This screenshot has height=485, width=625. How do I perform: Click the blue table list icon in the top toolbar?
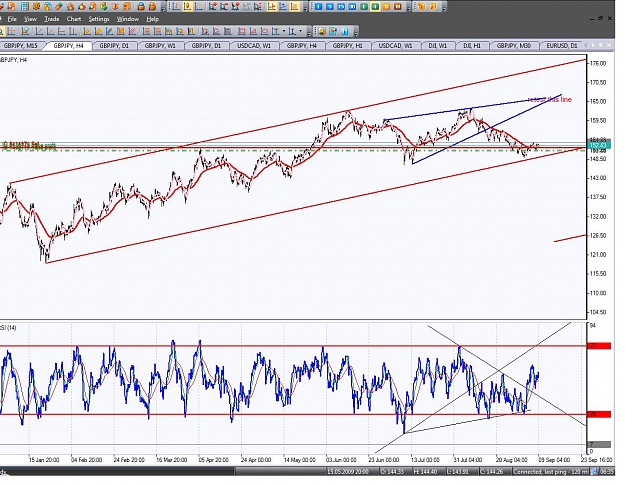point(25,6)
